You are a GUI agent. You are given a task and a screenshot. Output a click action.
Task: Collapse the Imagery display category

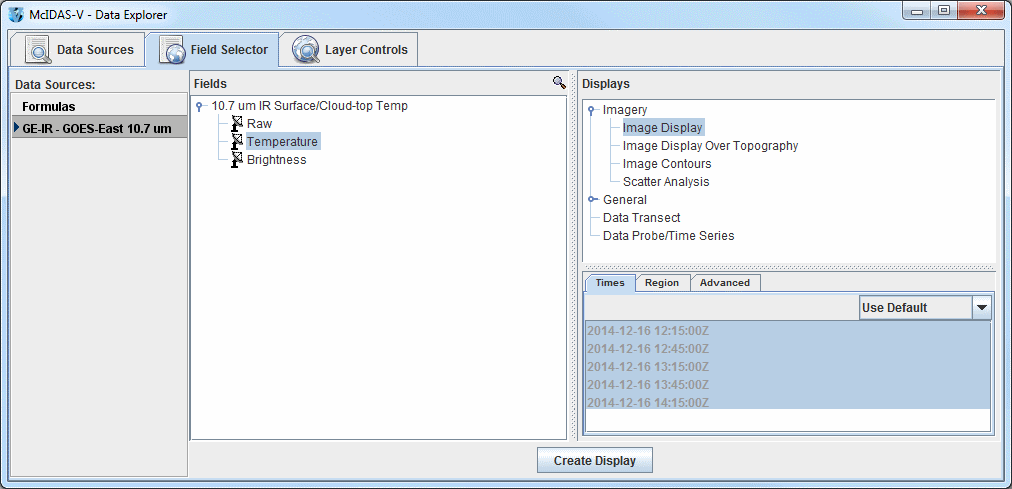tap(592, 110)
